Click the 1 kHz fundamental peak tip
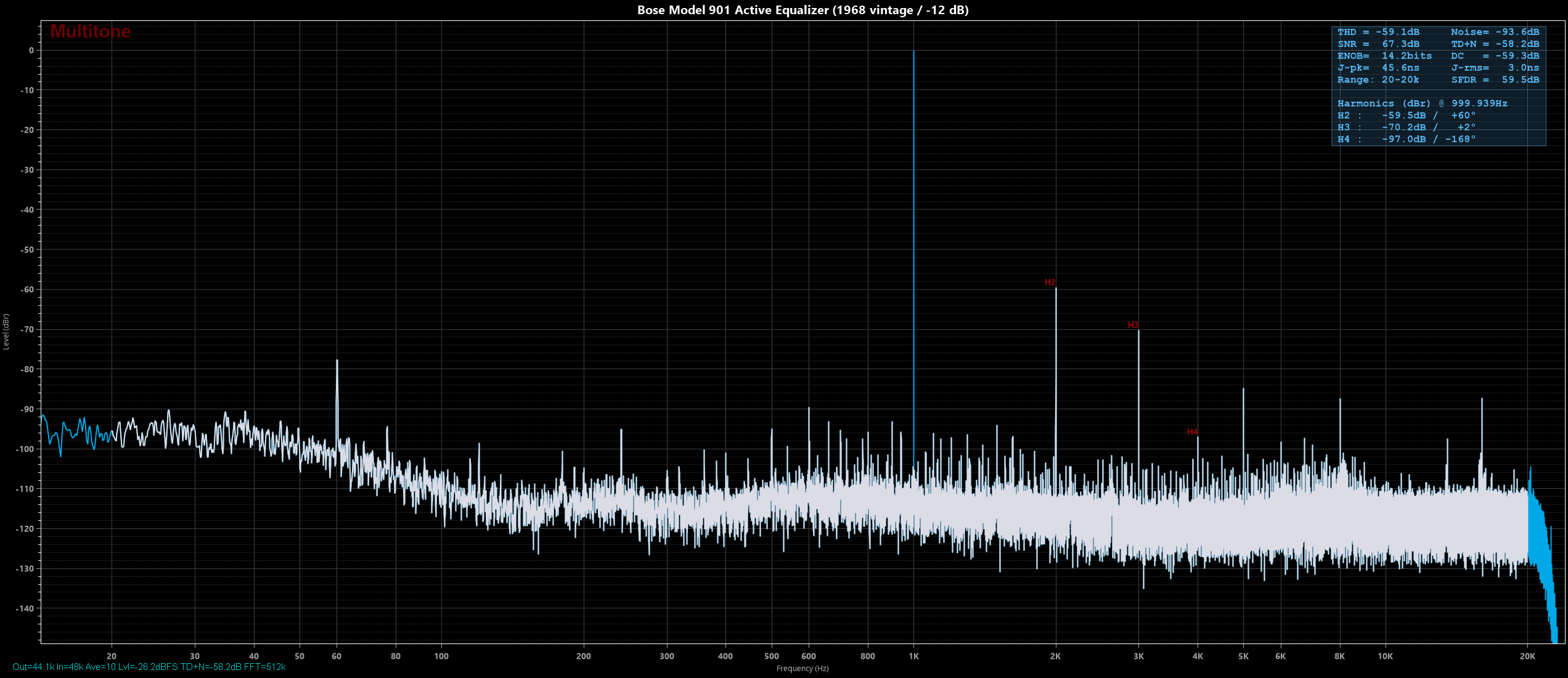 coord(913,52)
